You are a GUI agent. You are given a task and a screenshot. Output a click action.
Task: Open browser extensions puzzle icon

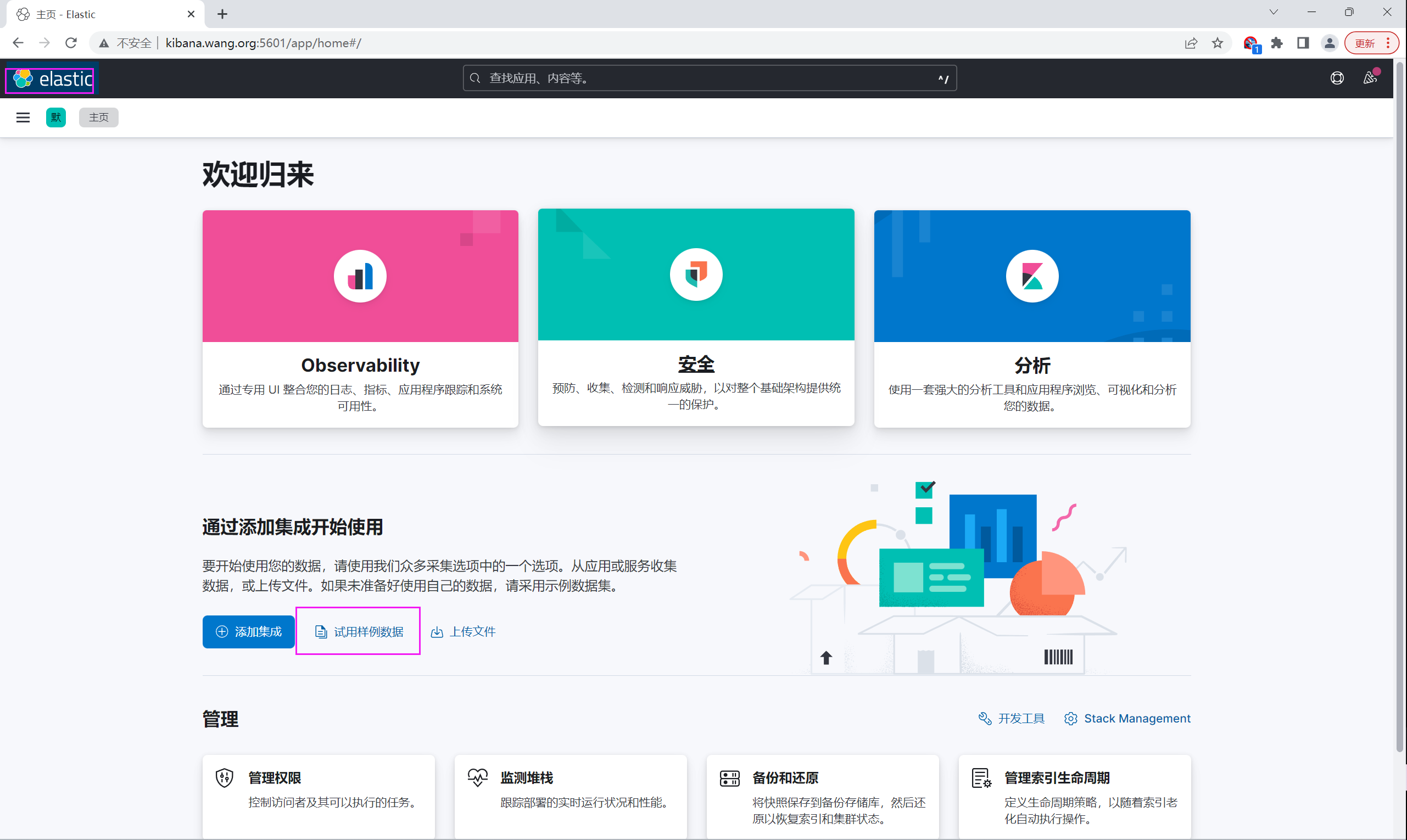tap(1277, 43)
